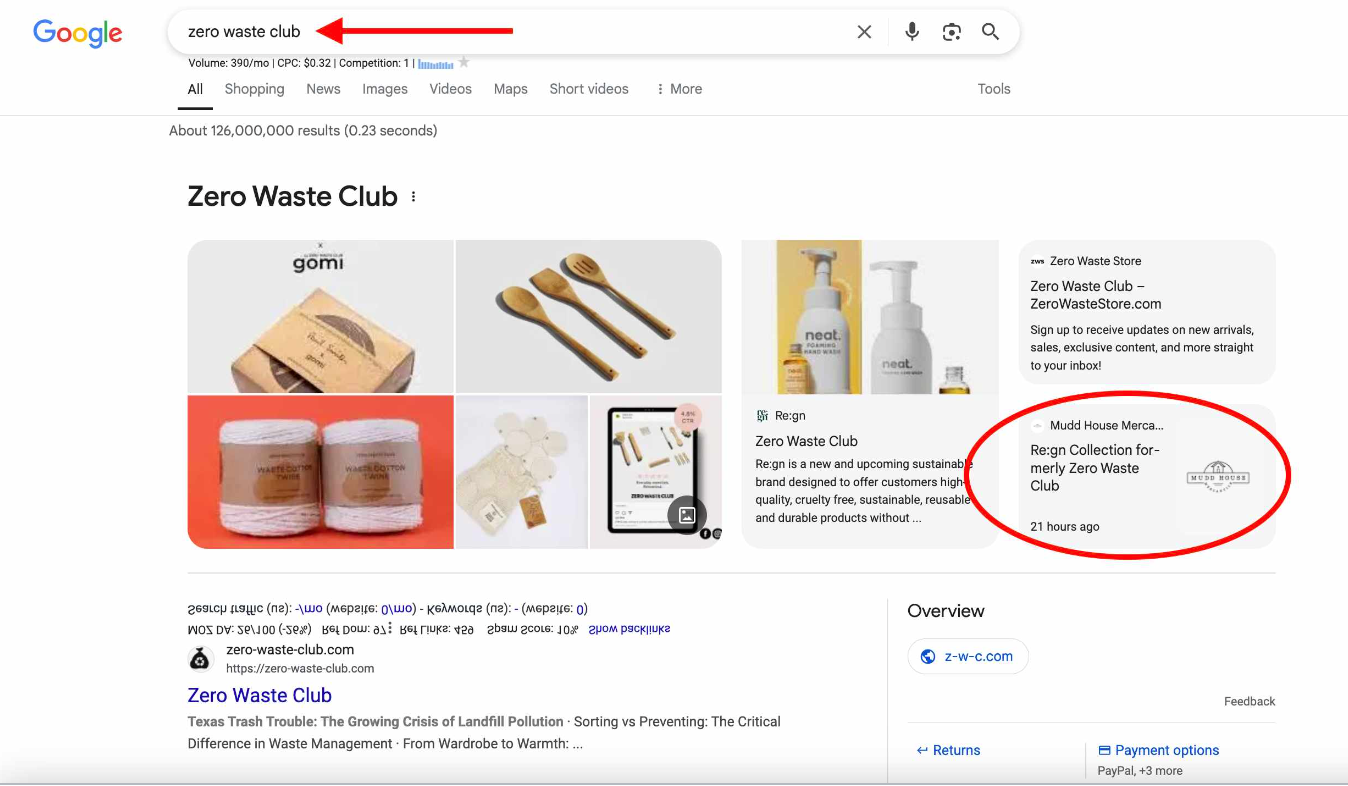The width and height of the screenshot is (1348, 786).
Task: Expand the More search filters menu
Action: (x=679, y=89)
